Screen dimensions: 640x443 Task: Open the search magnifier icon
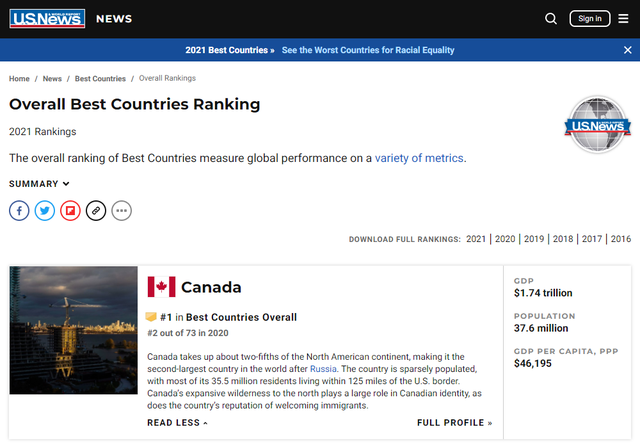pos(551,19)
